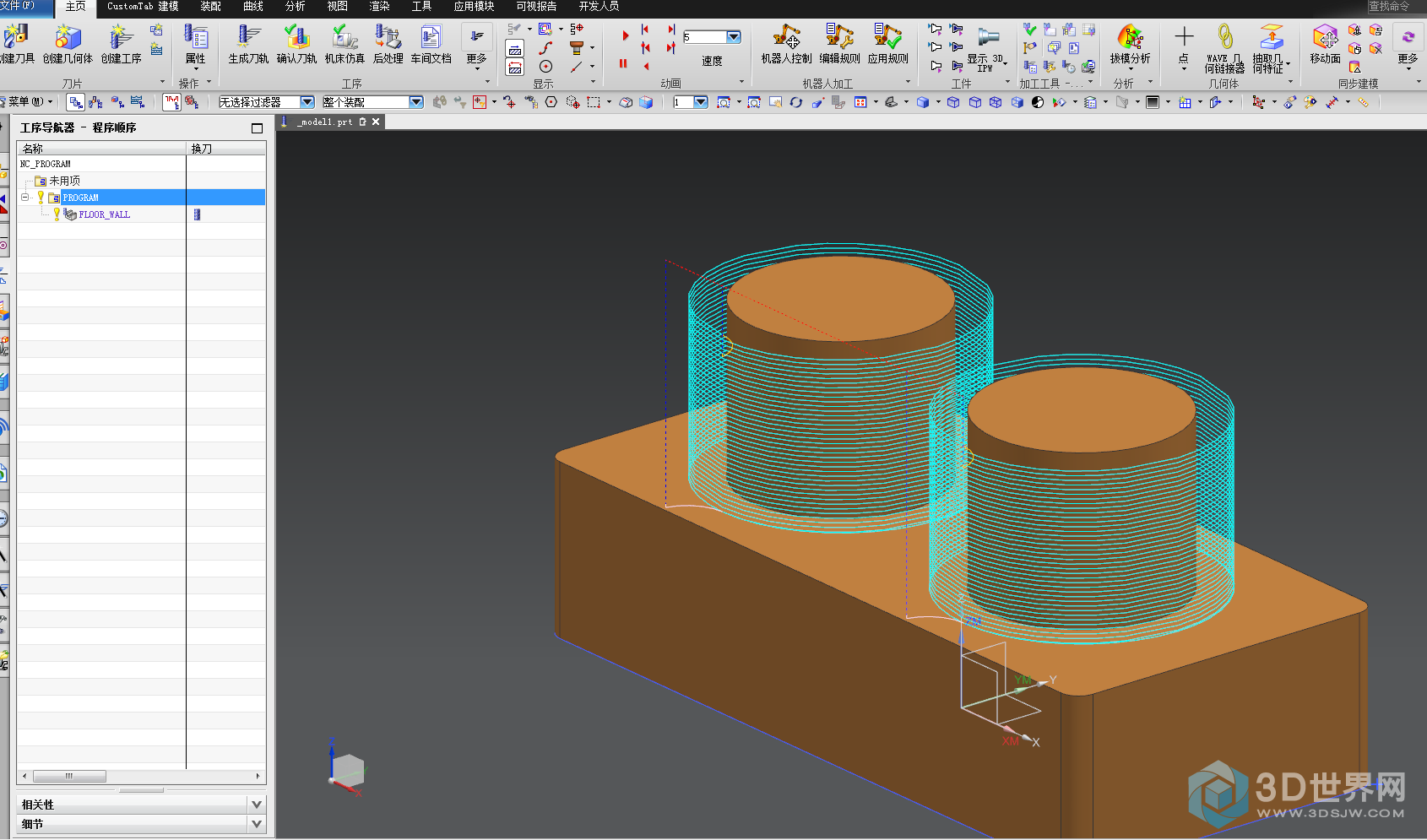Open the 无选择过滤器 filter dropdown
Viewport: 1427px width, 840px height.
pos(307,102)
